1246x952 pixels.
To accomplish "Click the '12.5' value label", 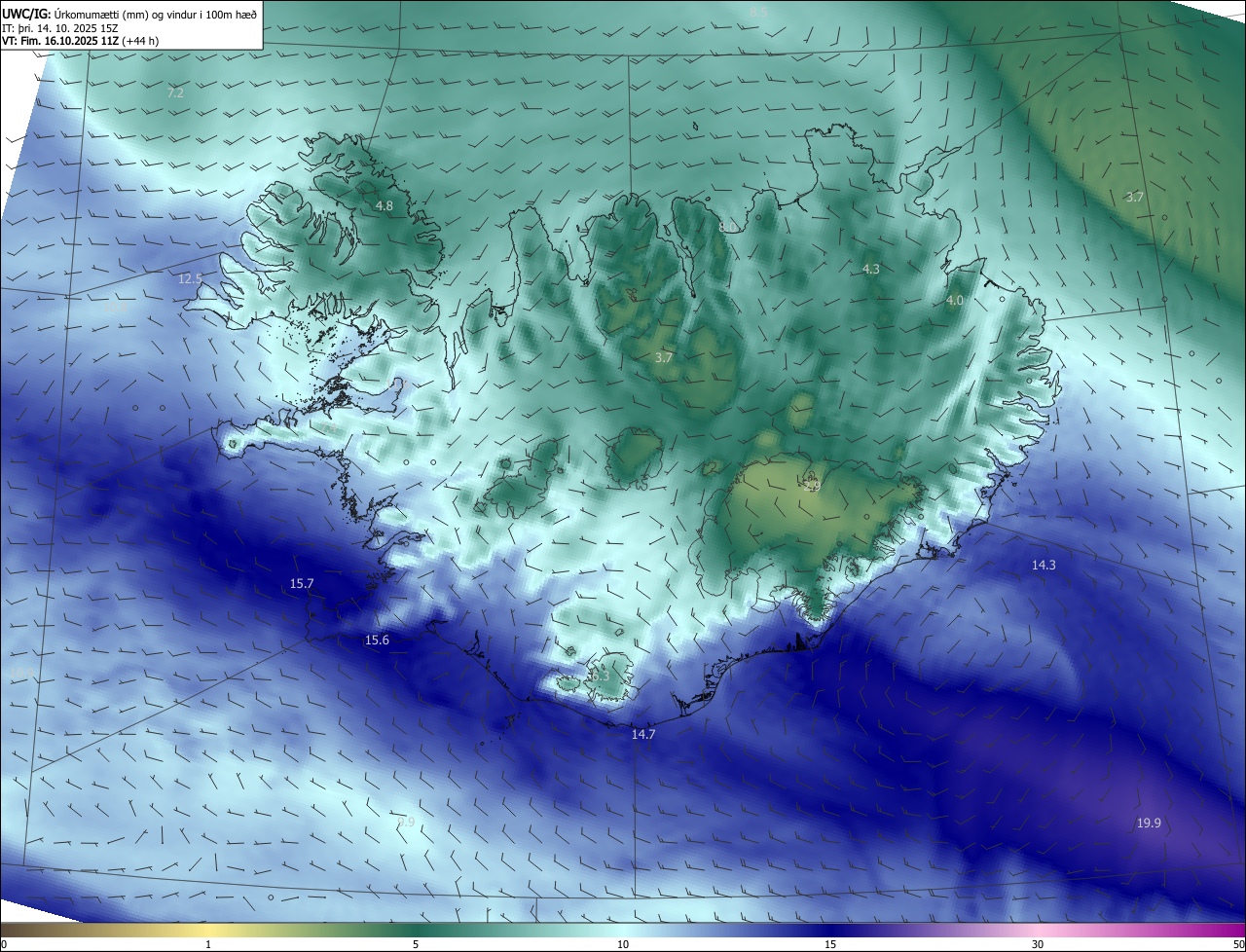I will pos(190,279).
